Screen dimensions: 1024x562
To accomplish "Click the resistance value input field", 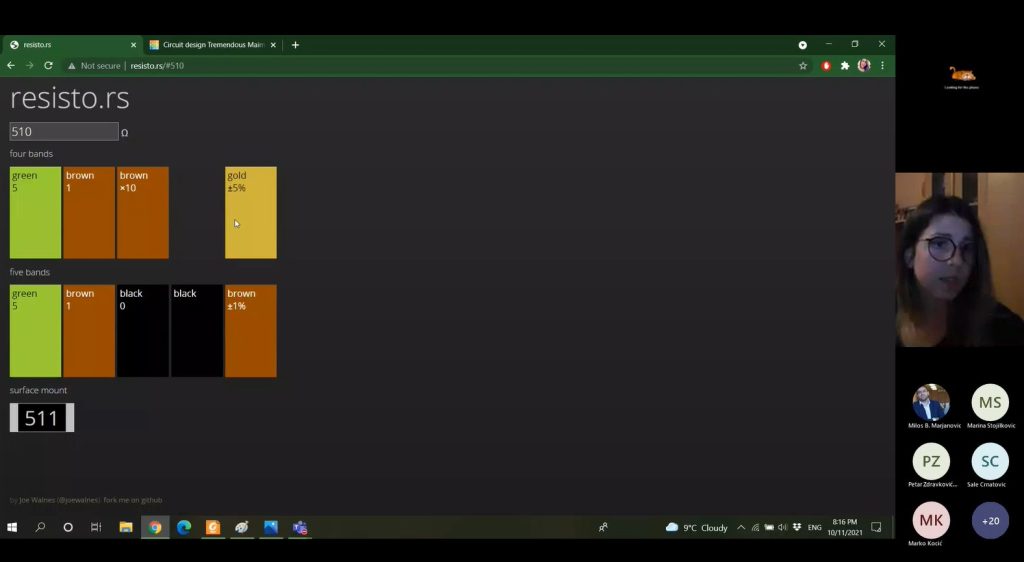I will [64, 131].
